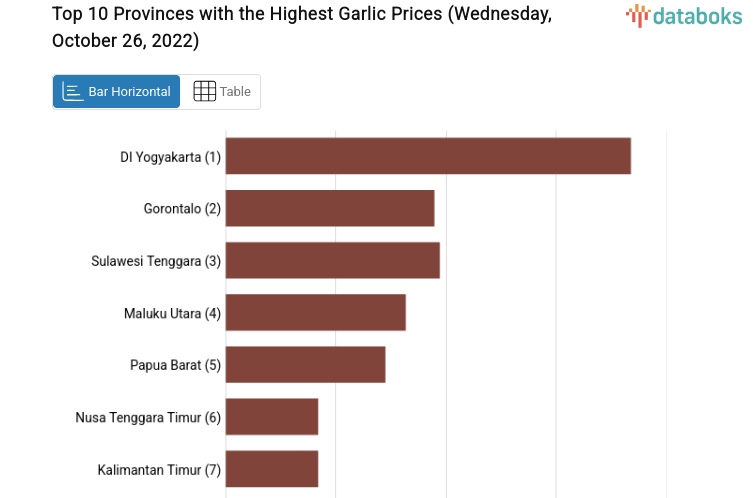Click the horizontal bar chart icon

tap(73, 92)
